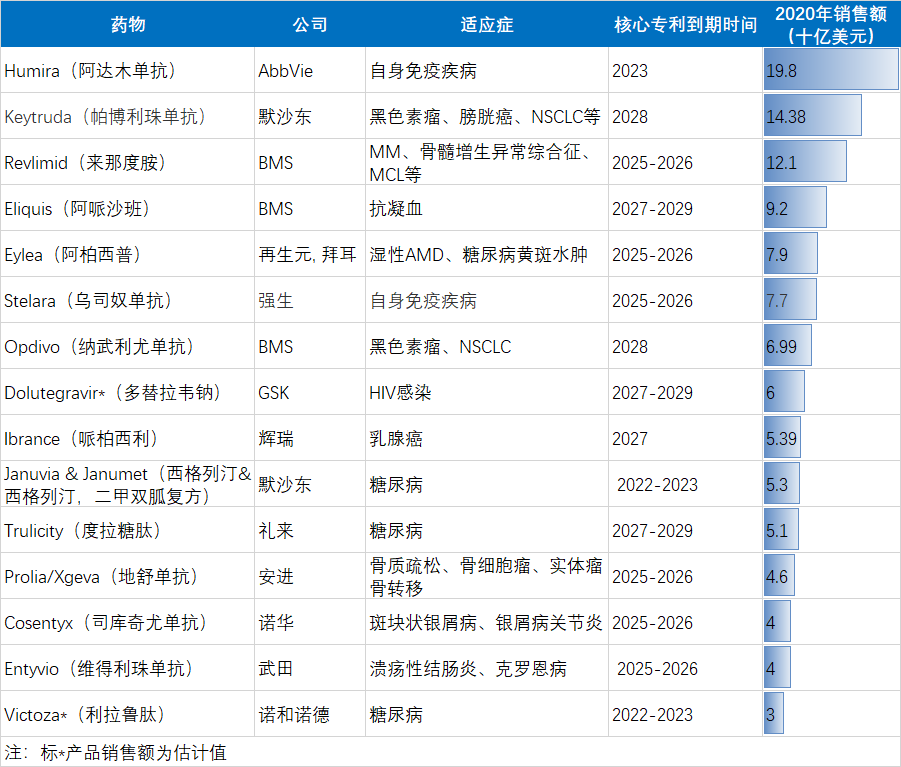
Task: Click the Trulicity（度拉糖肽）cell
Action: pos(128,530)
